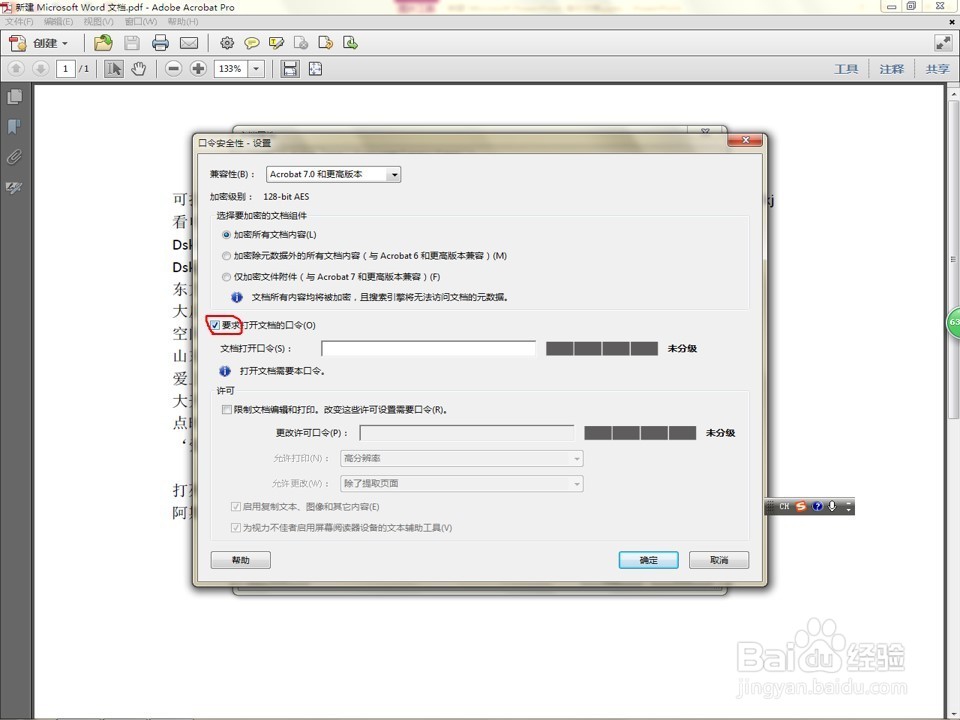
Task: Open the page thumbnails side panel
Action: coord(14,97)
